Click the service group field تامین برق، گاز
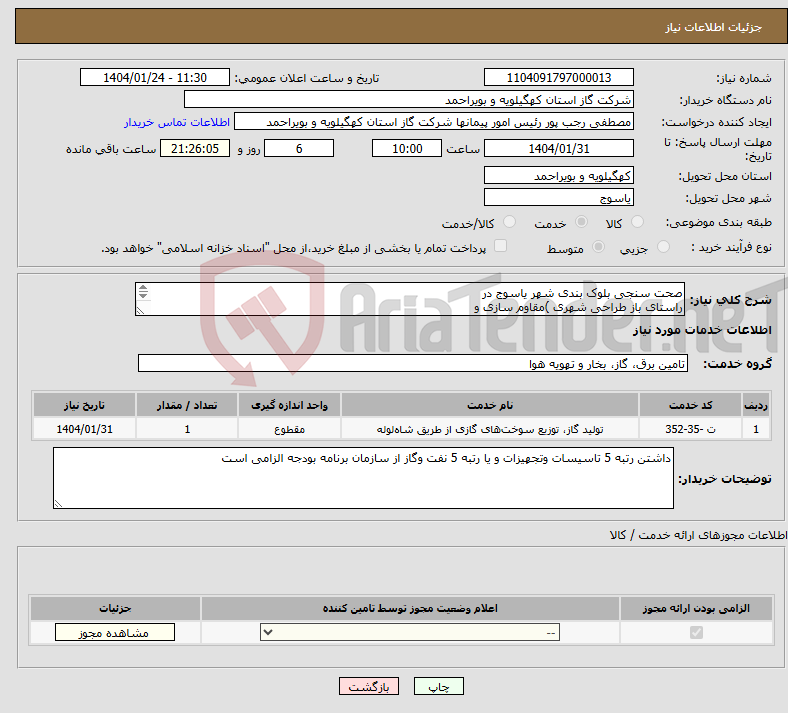The height and width of the screenshot is (713, 788). point(413,363)
